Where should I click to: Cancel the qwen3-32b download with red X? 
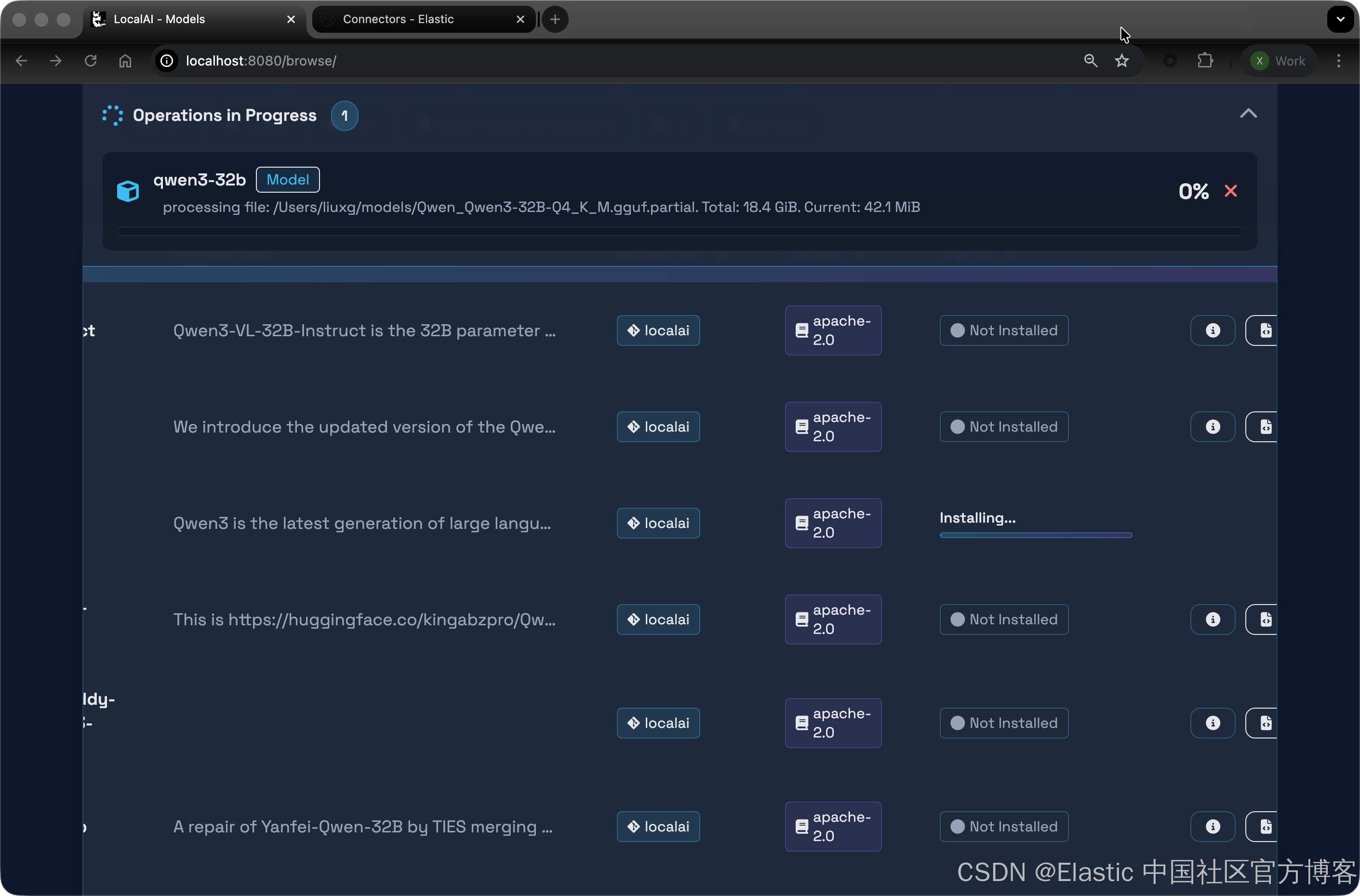click(x=1230, y=191)
